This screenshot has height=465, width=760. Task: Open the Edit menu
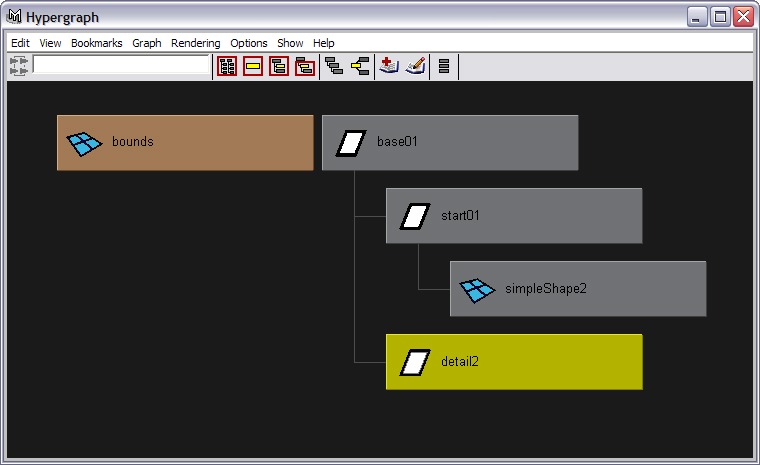click(x=20, y=43)
